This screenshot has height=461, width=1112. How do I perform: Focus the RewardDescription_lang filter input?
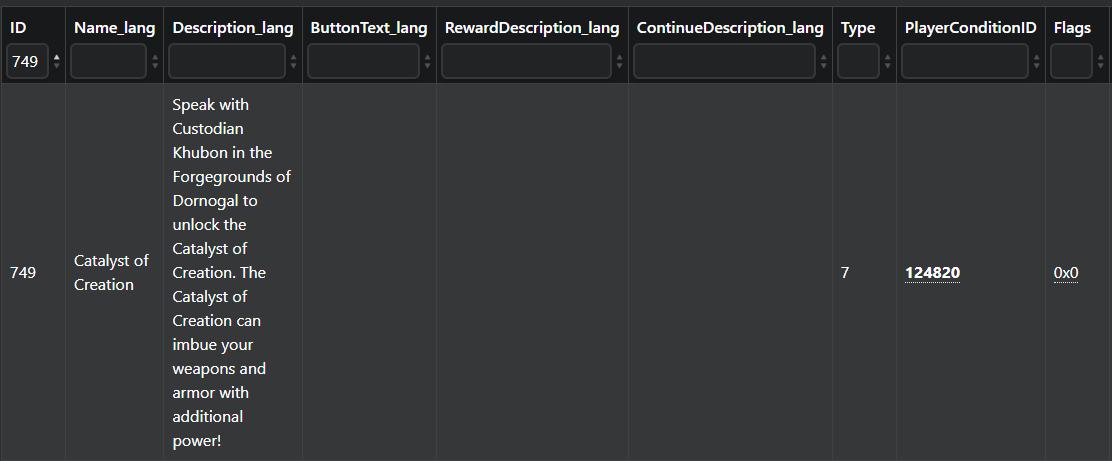click(526, 61)
